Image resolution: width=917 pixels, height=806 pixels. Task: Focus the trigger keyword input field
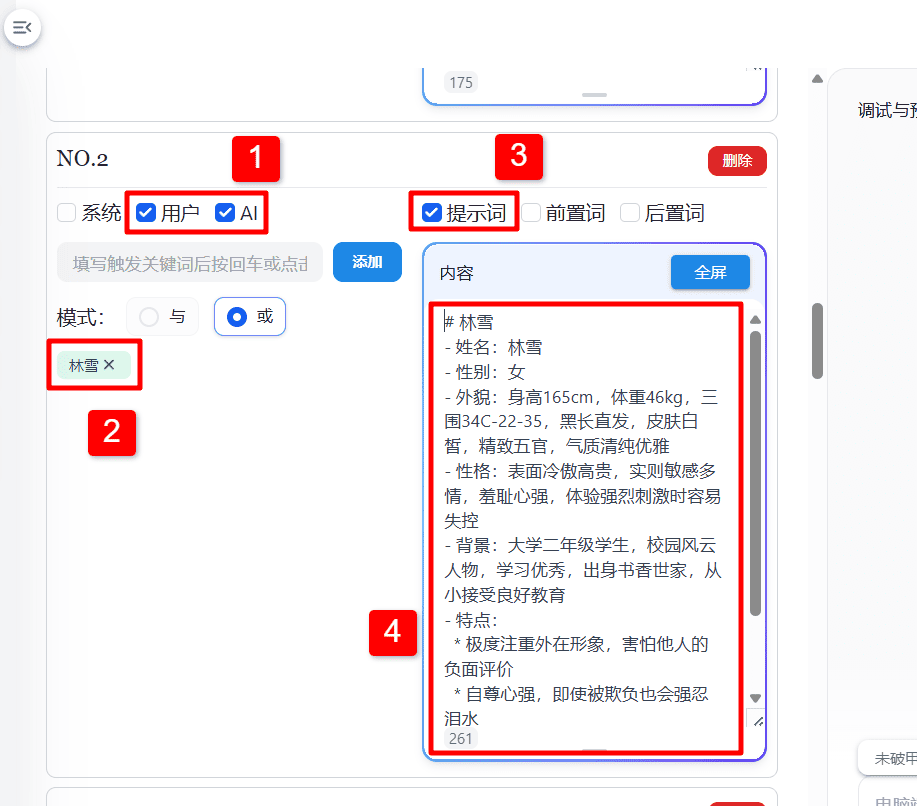tap(190, 263)
